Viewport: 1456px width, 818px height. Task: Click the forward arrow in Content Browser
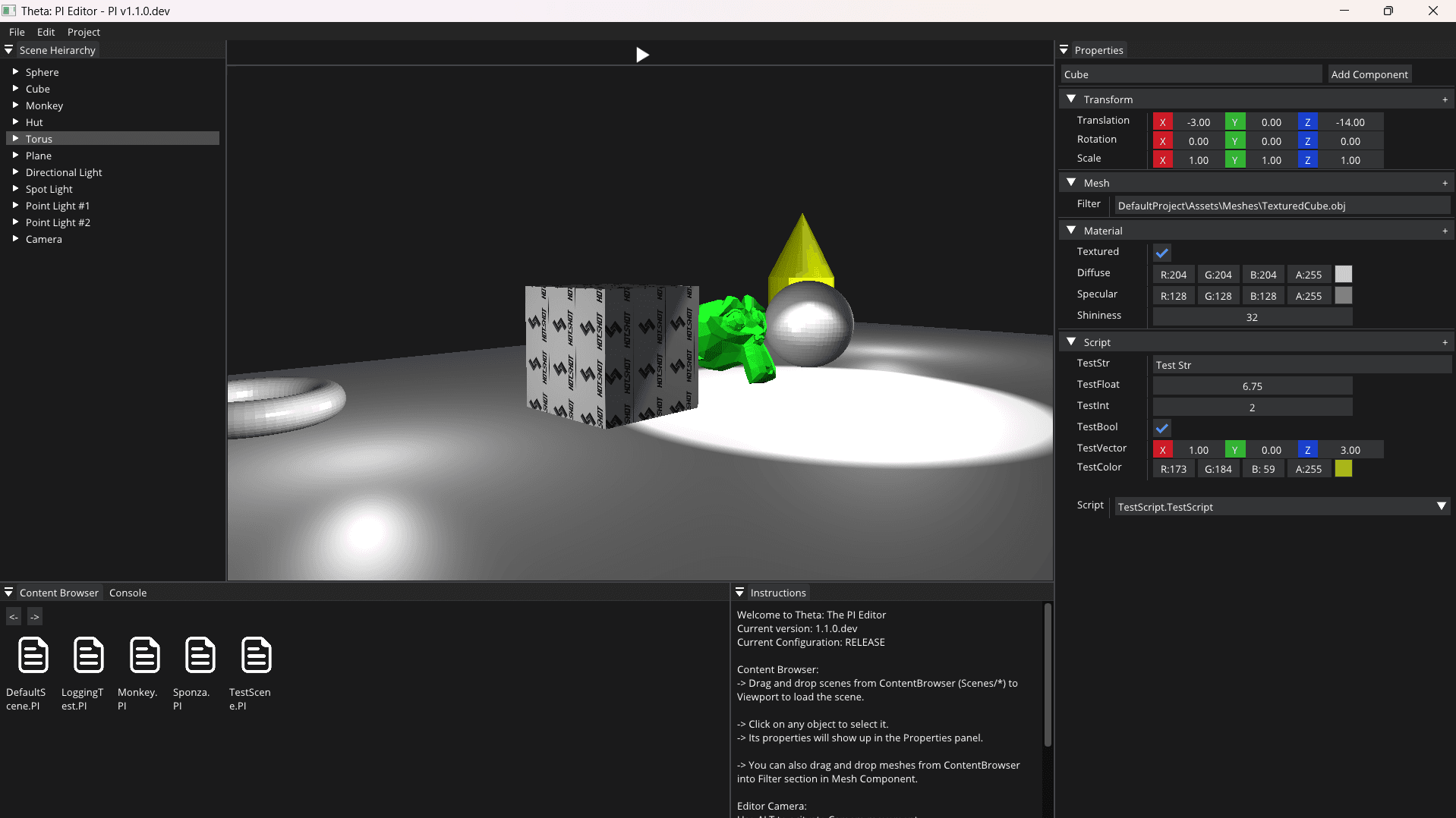pos(35,617)
